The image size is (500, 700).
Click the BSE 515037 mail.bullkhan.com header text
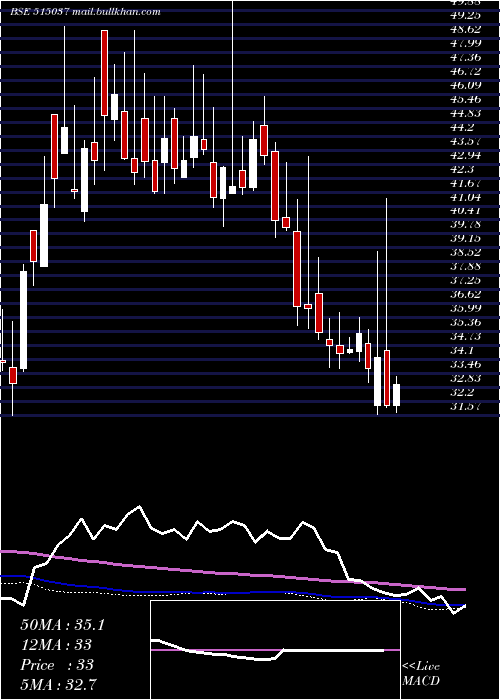tap(85, 12)
